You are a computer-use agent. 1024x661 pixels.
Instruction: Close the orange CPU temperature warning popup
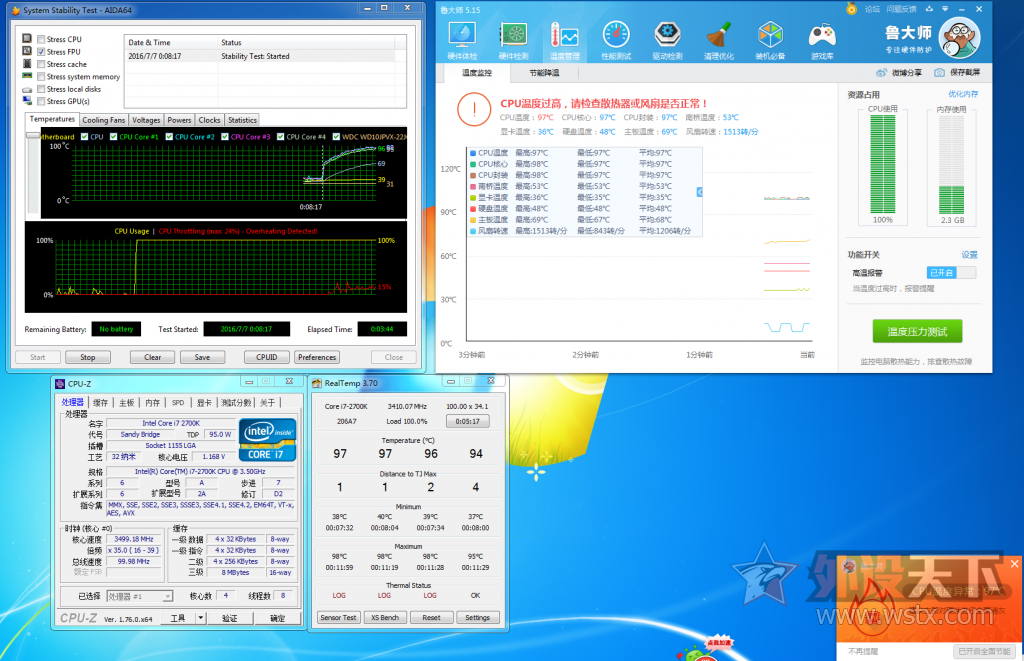(x=1014, y=564)
